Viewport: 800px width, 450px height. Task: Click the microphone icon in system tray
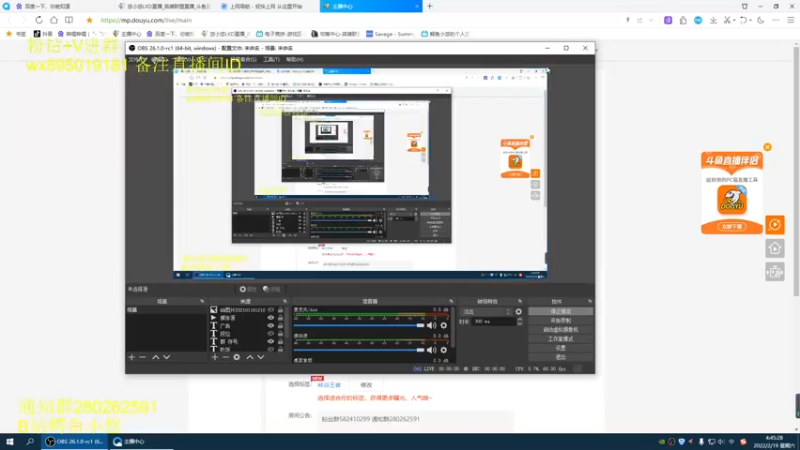click(x=701, y=441)
